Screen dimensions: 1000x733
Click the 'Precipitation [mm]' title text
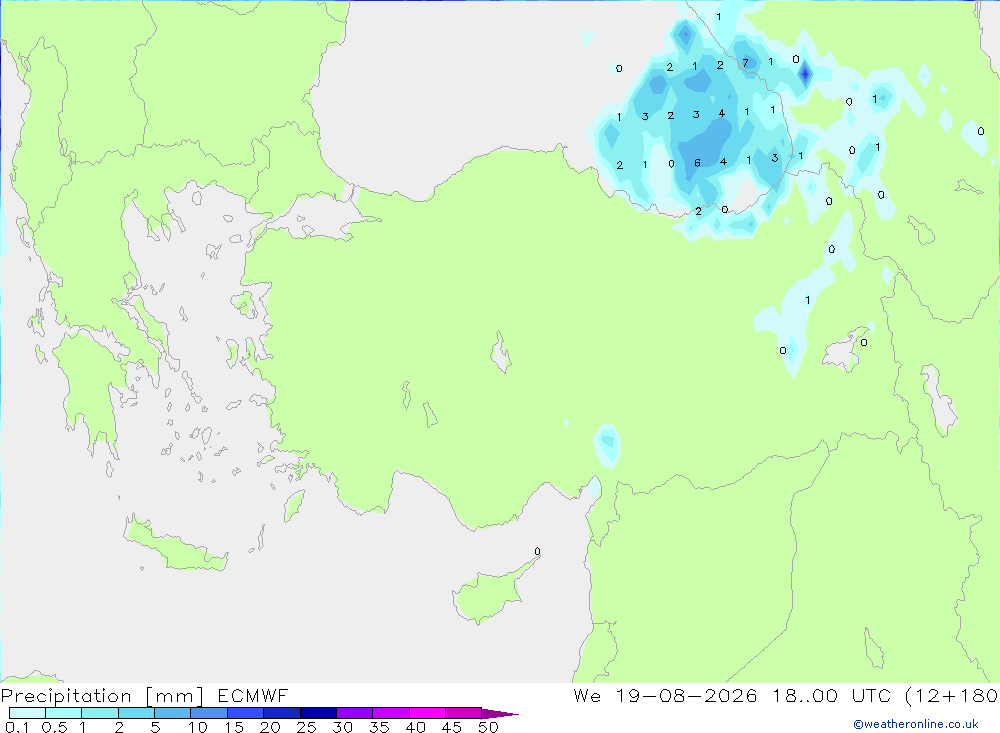[102, 695]
